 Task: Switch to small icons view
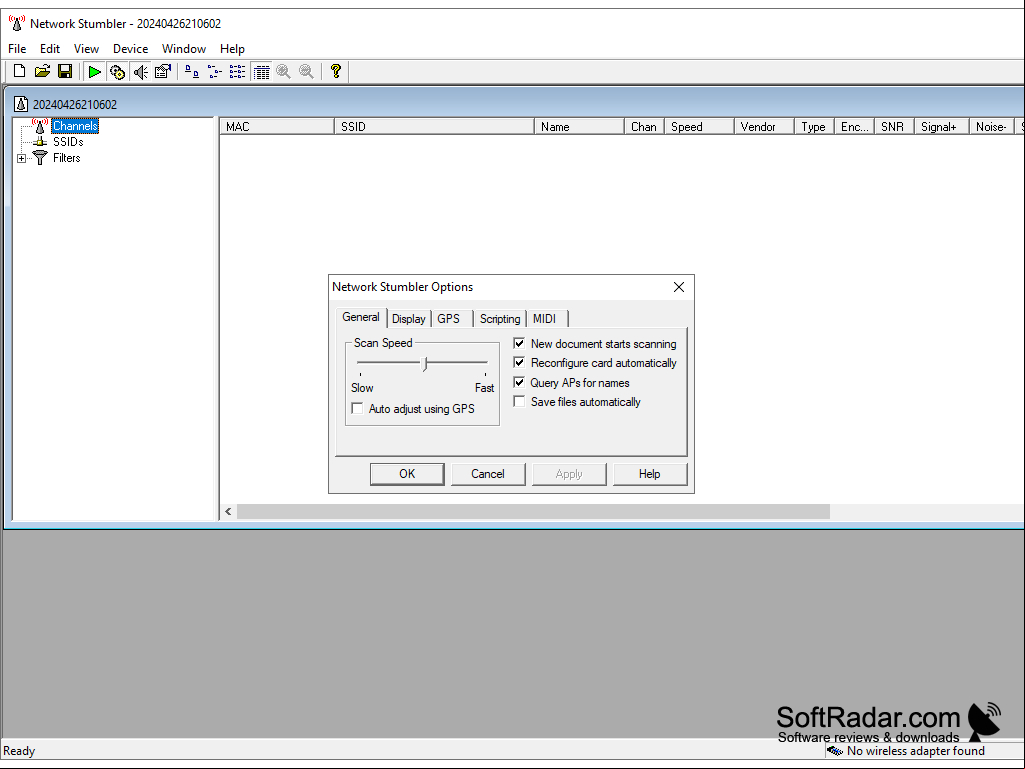(214, 72)
